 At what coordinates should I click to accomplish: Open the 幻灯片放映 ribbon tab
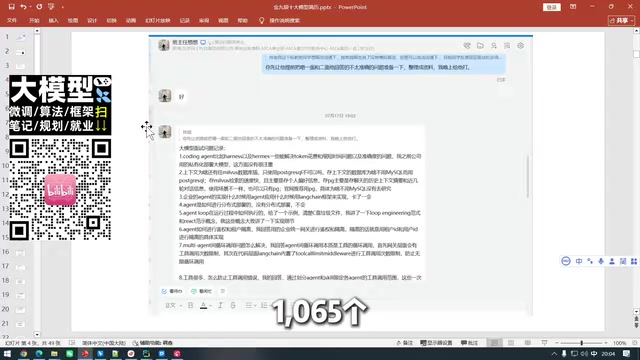point(158,20)
